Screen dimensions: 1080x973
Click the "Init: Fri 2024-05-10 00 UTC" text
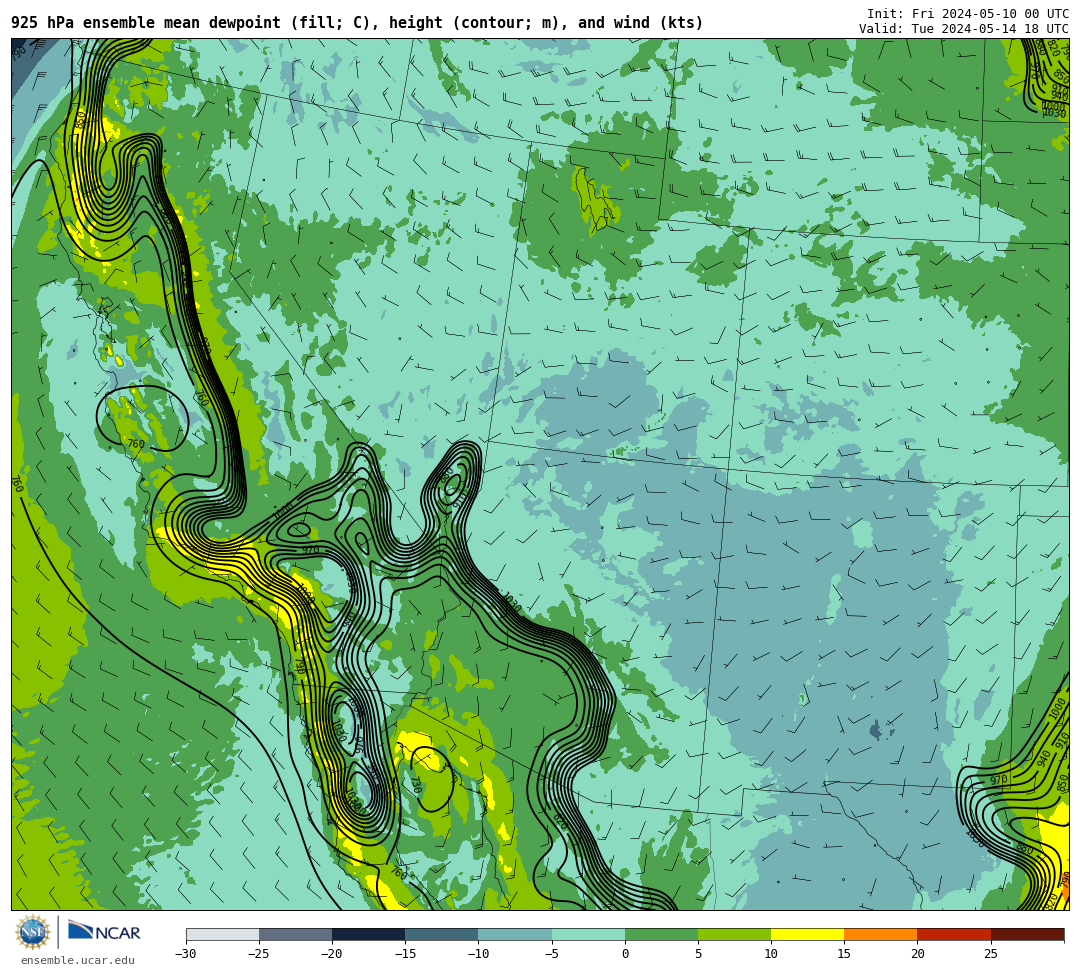coord(968,14)
